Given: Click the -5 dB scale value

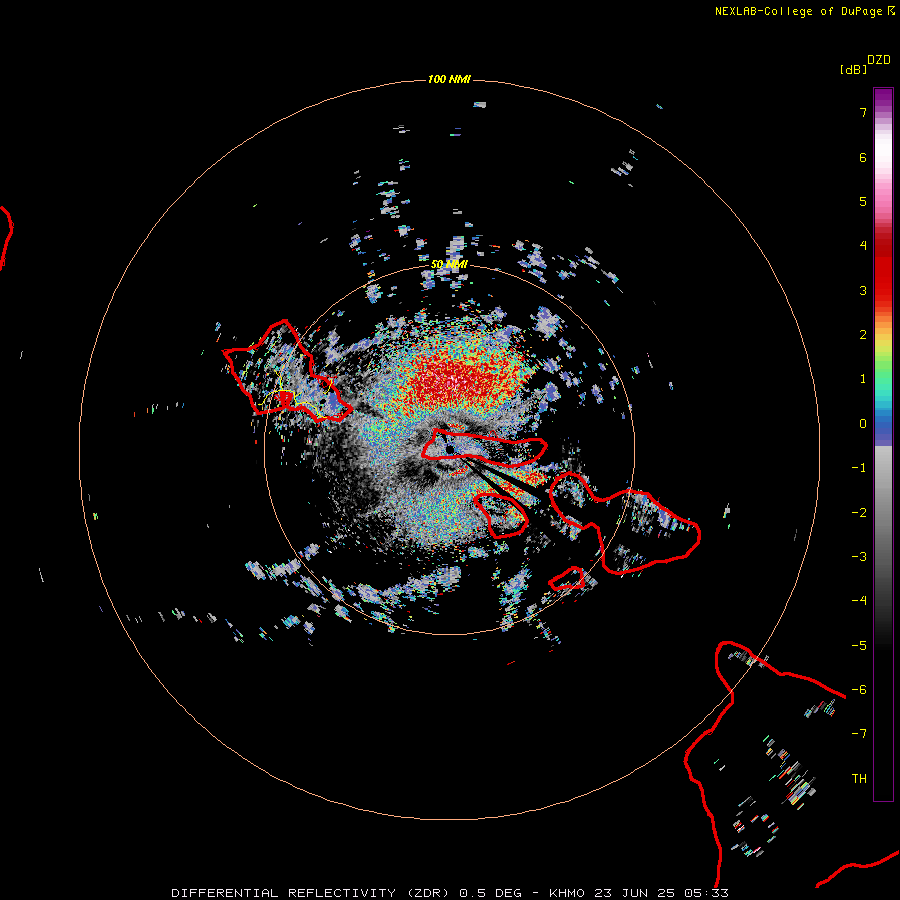Looking at the screenshot, I should click(x=859, y=646).
